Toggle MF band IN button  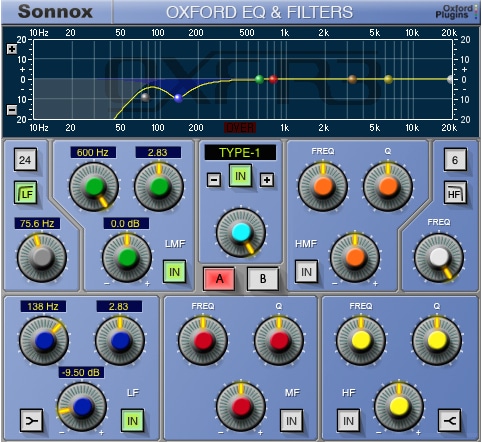[x=291, y=421]
